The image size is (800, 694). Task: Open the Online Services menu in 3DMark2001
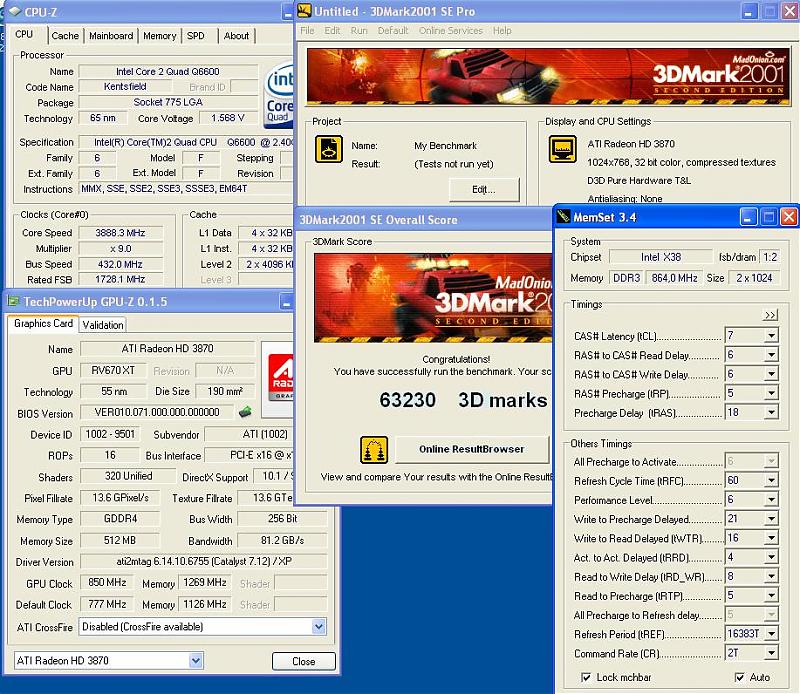point(451,31)
